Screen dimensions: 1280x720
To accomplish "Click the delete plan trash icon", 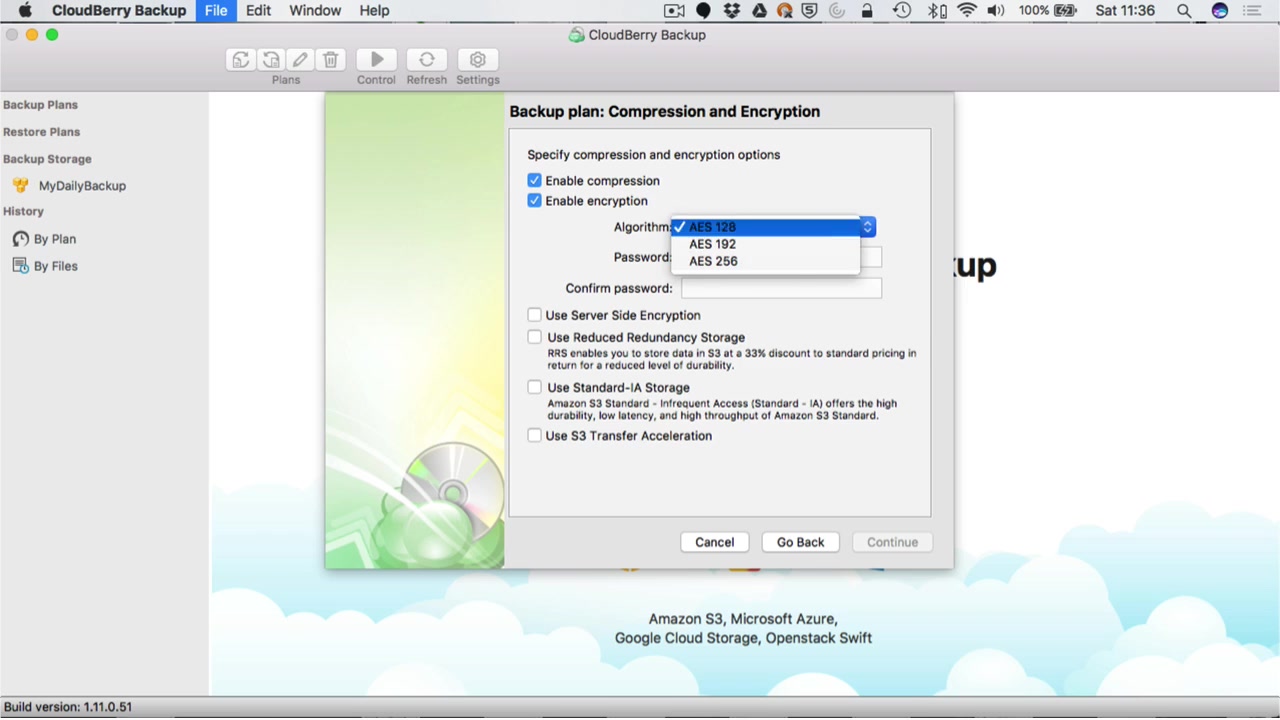I will tap(331, 60).
